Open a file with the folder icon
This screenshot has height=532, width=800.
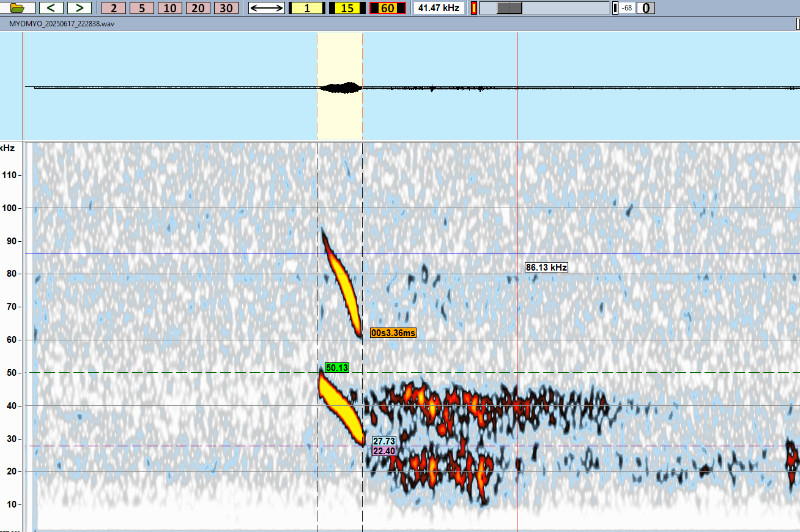pos(17,8)
